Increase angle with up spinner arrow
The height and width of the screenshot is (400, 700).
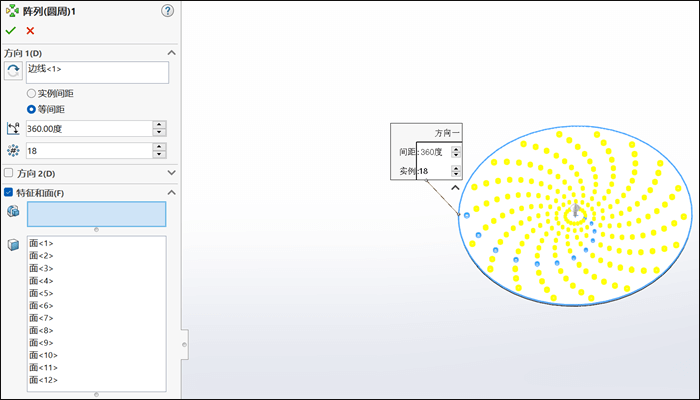click(159, 125)
